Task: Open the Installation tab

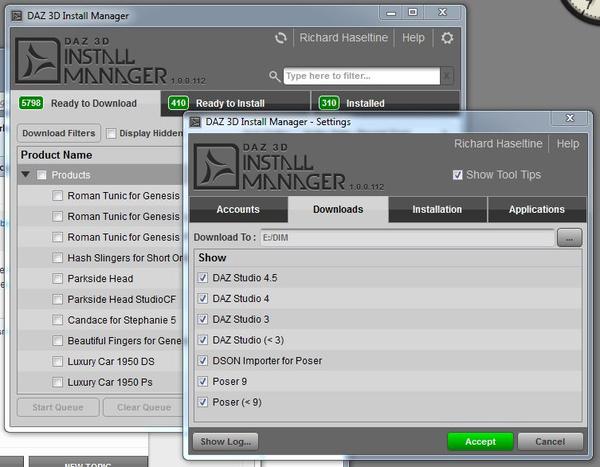Action: [x=437, y=209]
